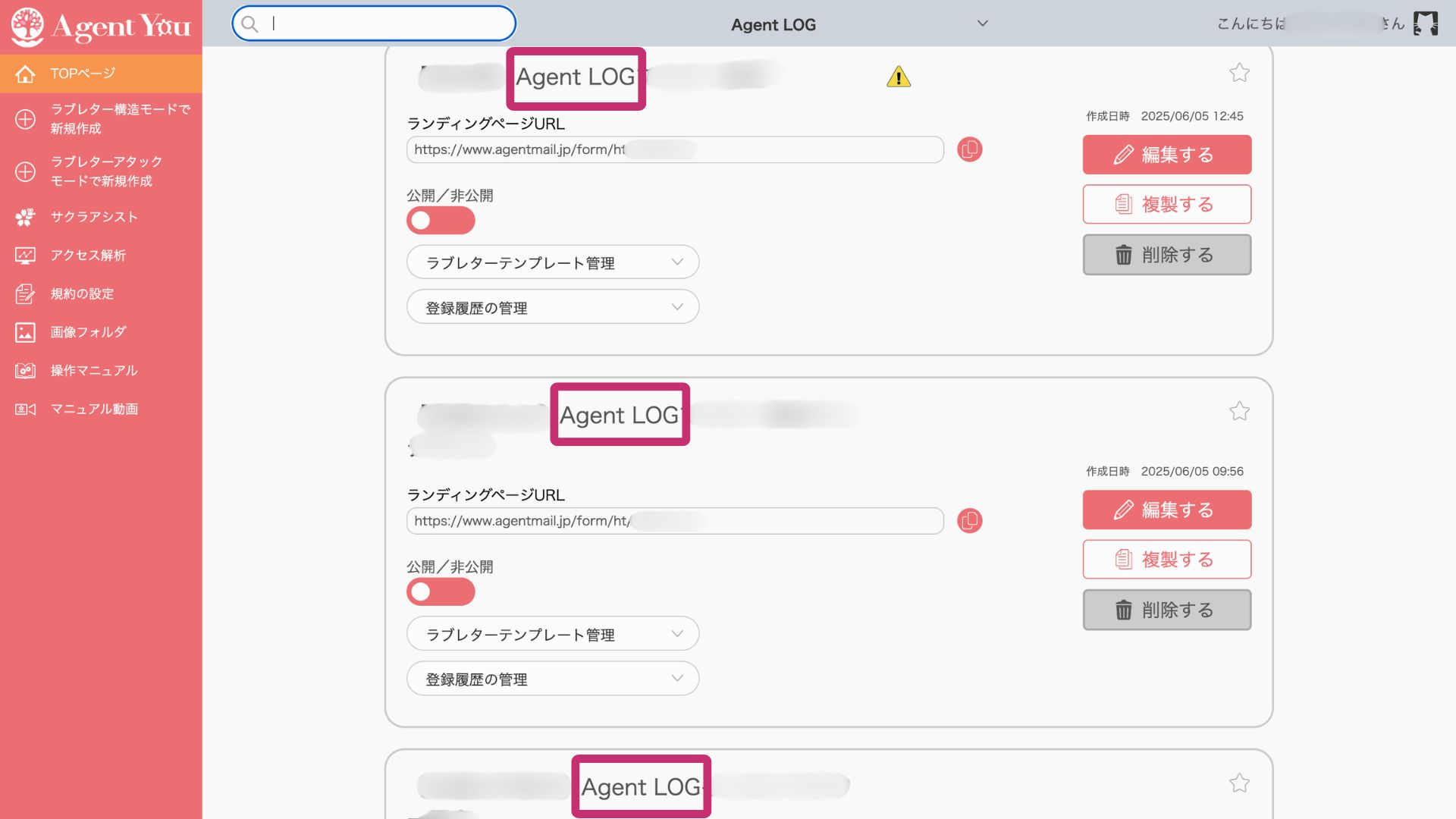The height and width of the screenshot is (819, 1456).
Task: Open アクセス解析 in the sidebar
Action: (88, 256)
